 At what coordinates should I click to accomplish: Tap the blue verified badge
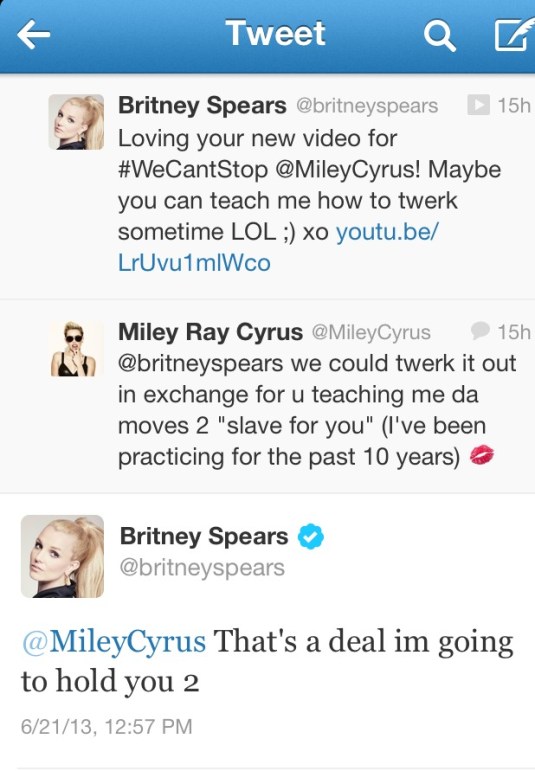[x=311, y=536]
